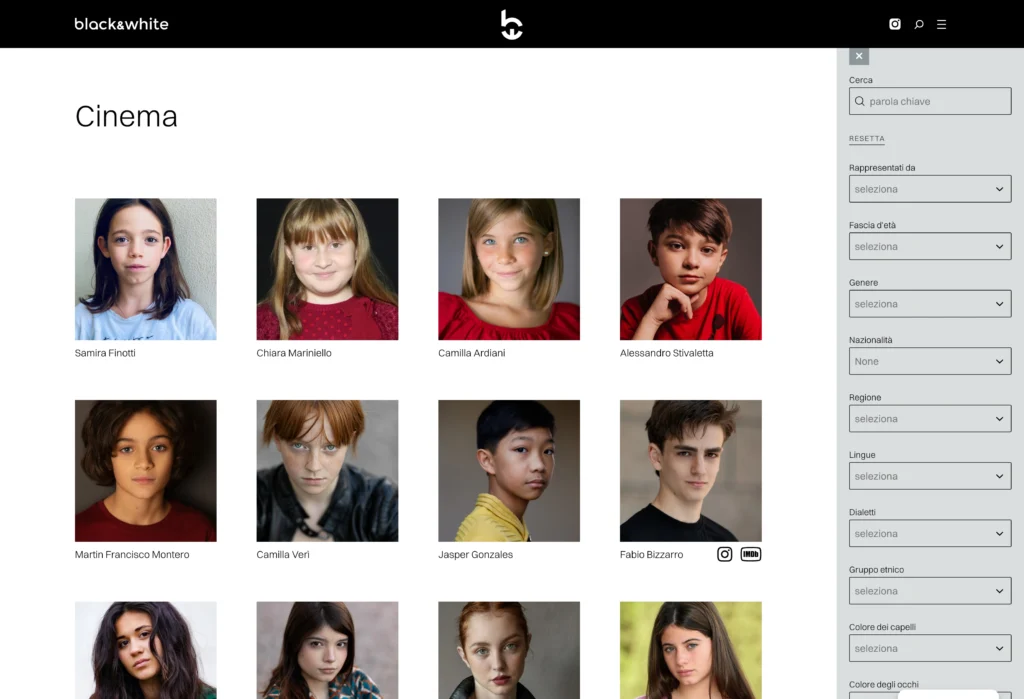Open the hamburger menu icon
This screenshot has height=699, width=1024.
coord(941,24)
